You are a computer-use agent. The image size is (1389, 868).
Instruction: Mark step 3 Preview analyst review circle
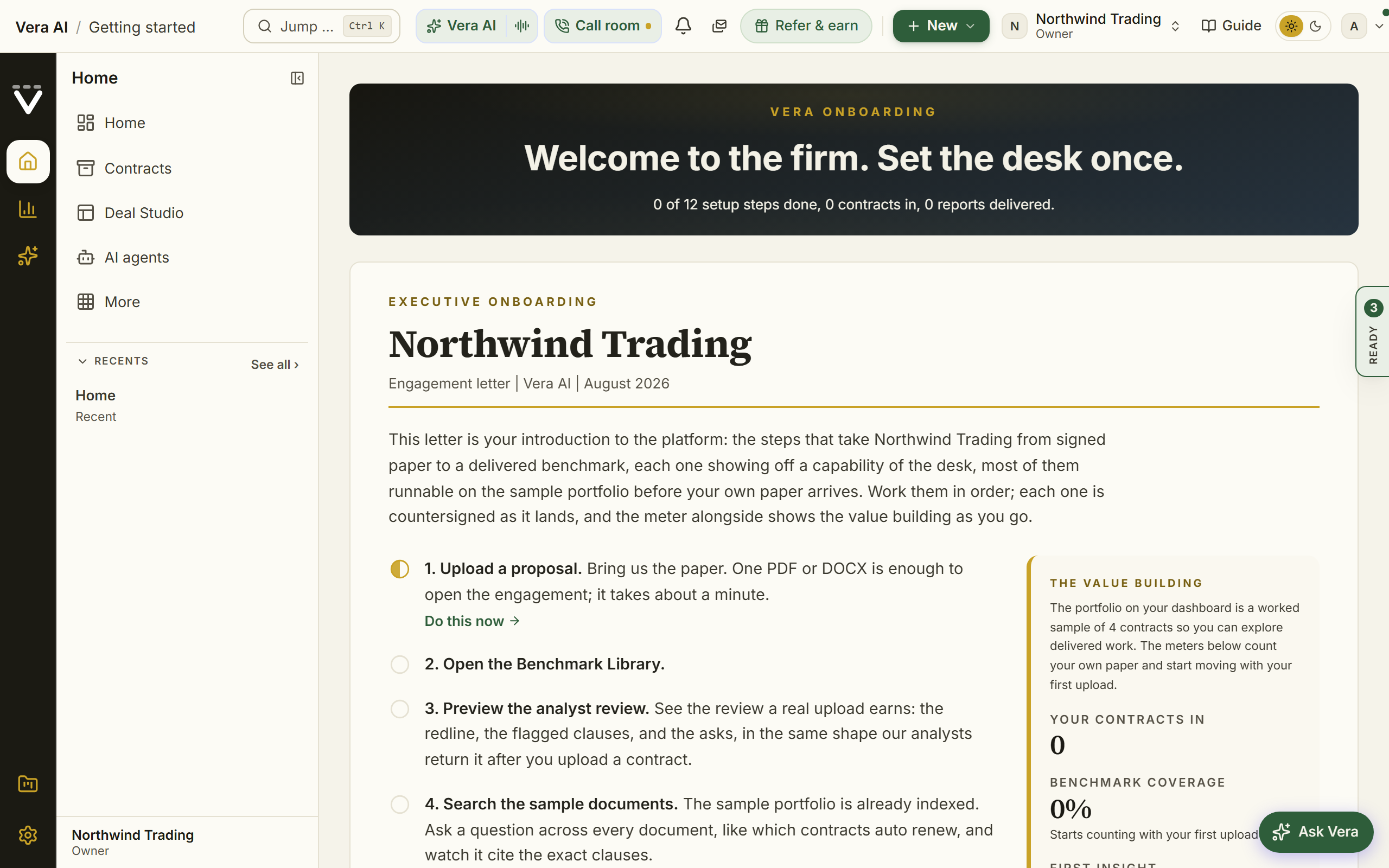[399, 709]
